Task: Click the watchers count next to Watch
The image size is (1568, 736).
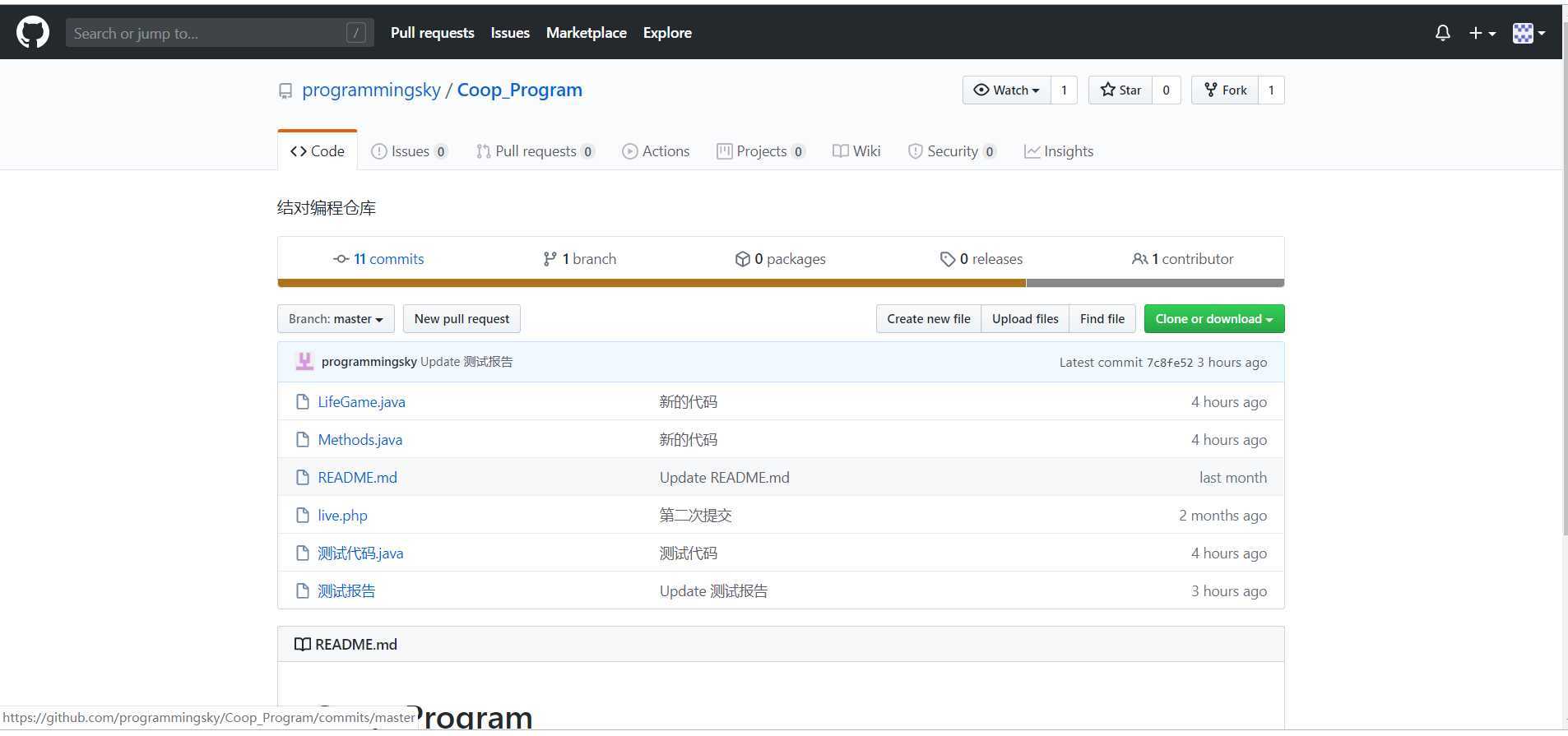Action: click(1064, 90)
